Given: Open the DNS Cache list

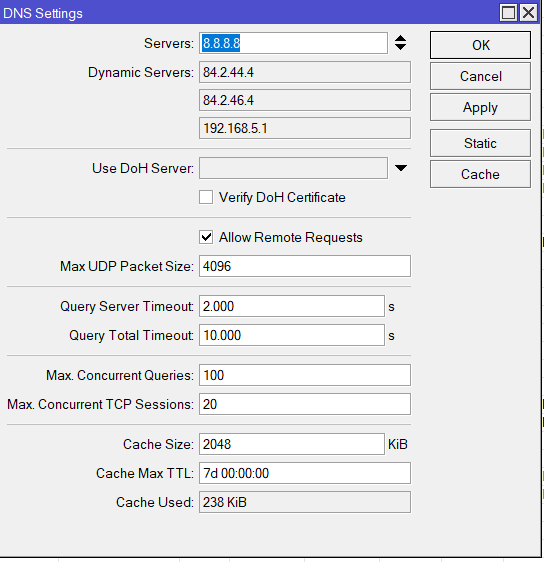Looking at the screenshot, I should 480,175.
